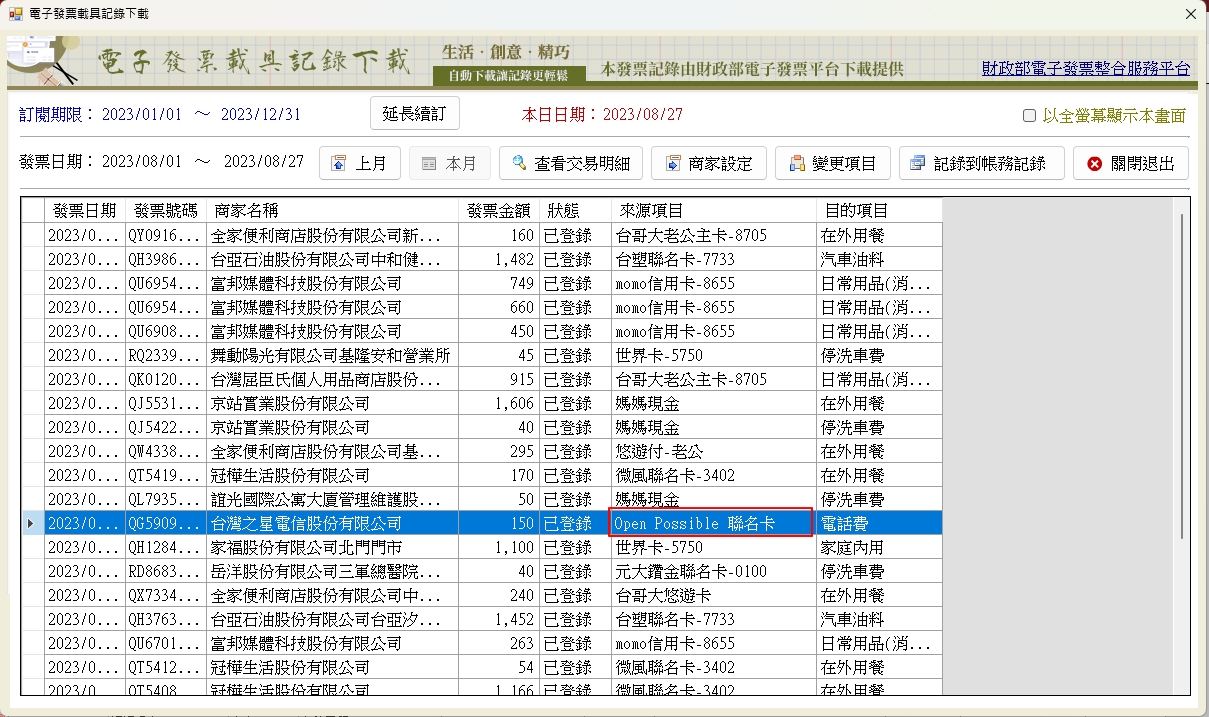1209x717 pixels.
Task: Select invoice number QY0916 cell
Action: coord(166,235)
